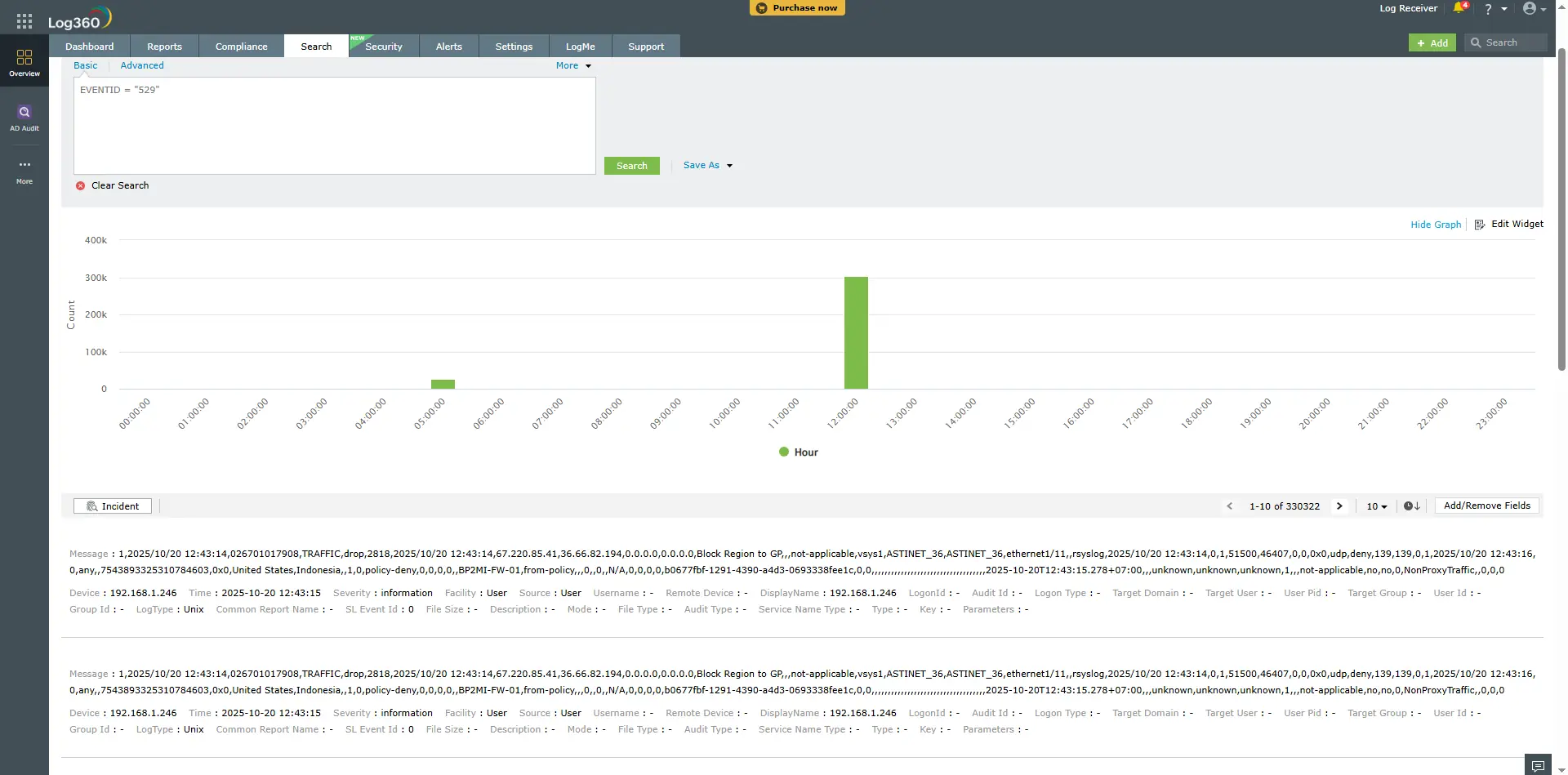Click the 23:00:00 axis label
Image resolution: width=1568 pixels, height=775 pixels.
pyautogui.click(x=1491, y=414)
